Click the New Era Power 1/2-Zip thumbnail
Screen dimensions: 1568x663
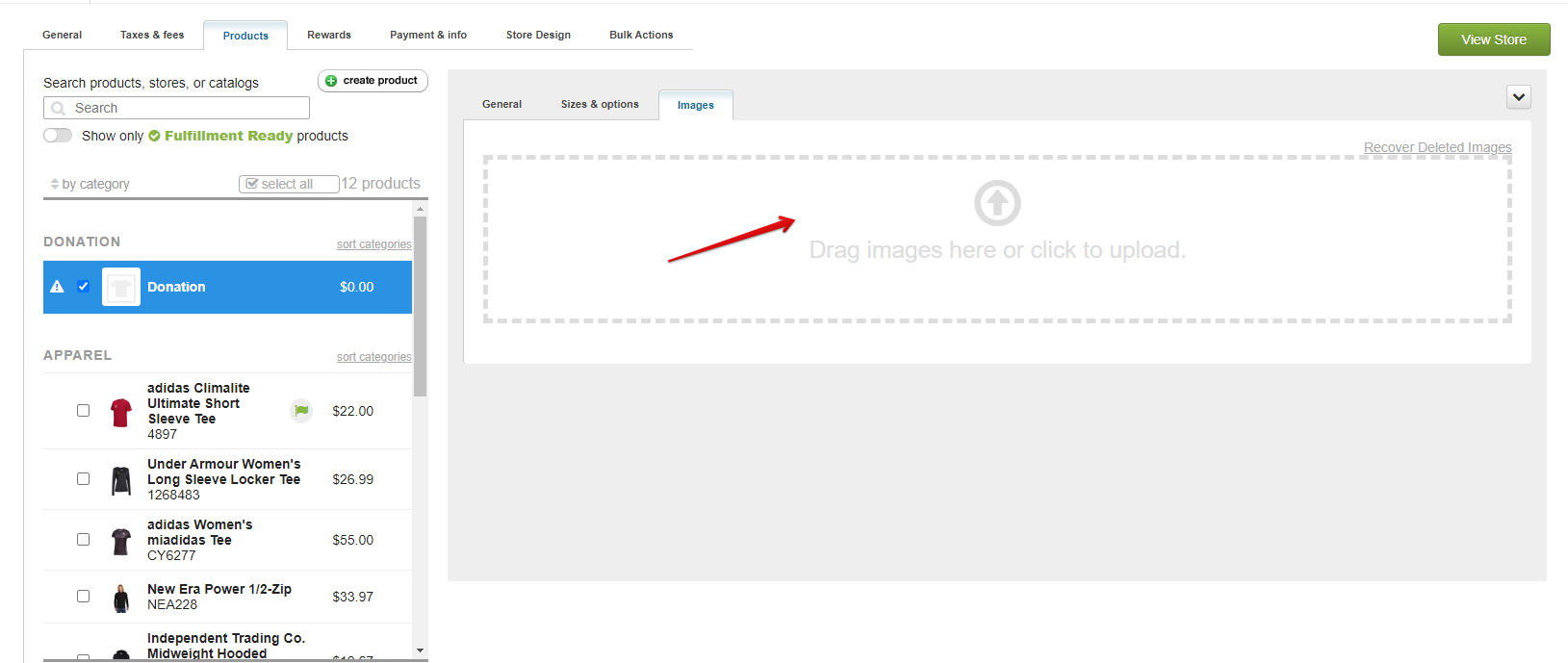point(121,598)
